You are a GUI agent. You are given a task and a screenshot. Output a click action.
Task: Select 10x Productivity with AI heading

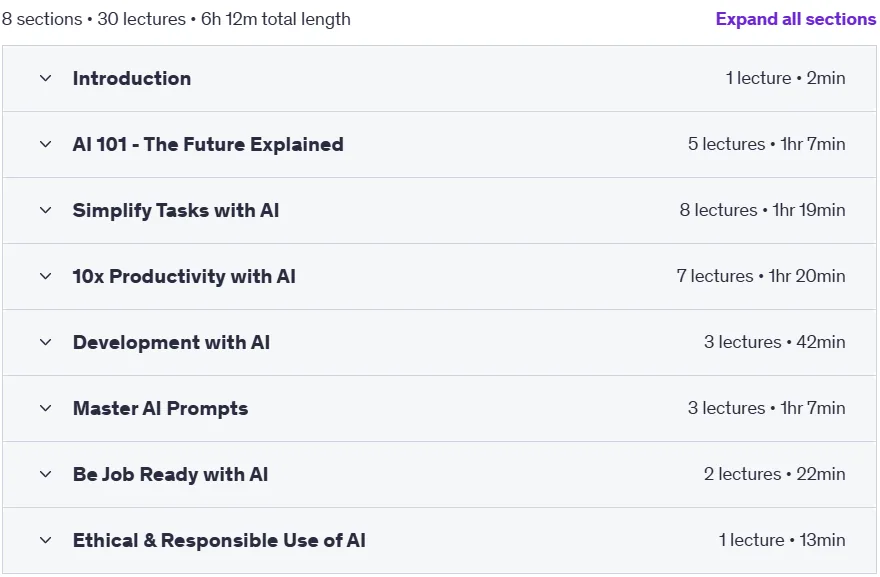pos(184,276)
